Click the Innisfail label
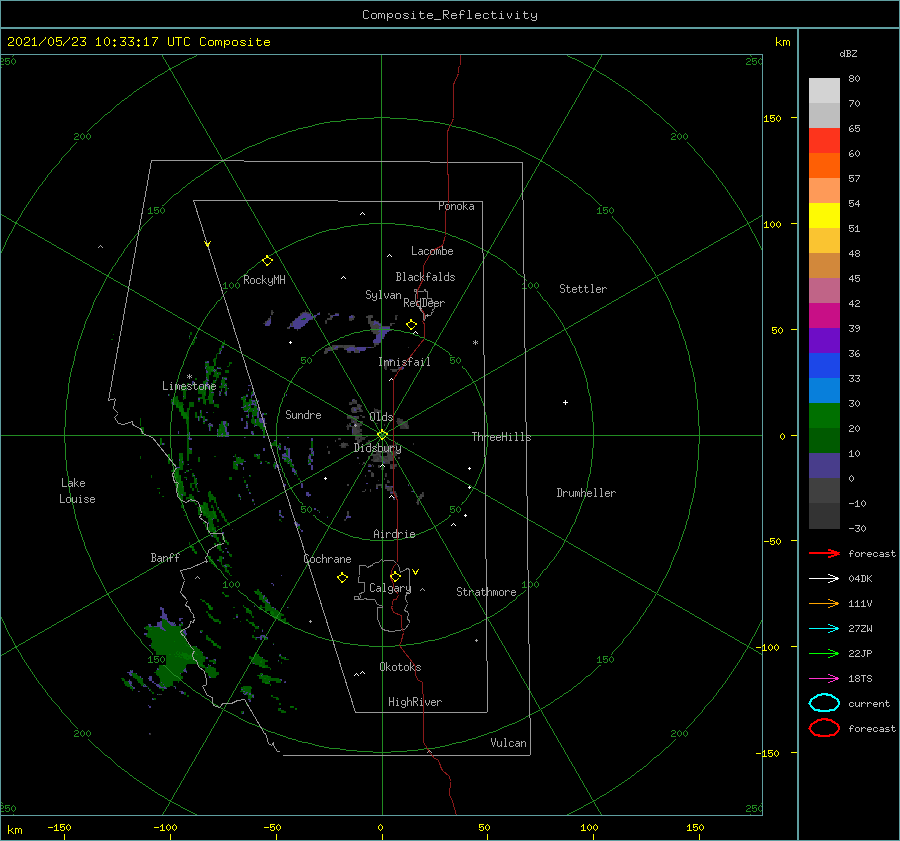 click(x=404, y=362)
